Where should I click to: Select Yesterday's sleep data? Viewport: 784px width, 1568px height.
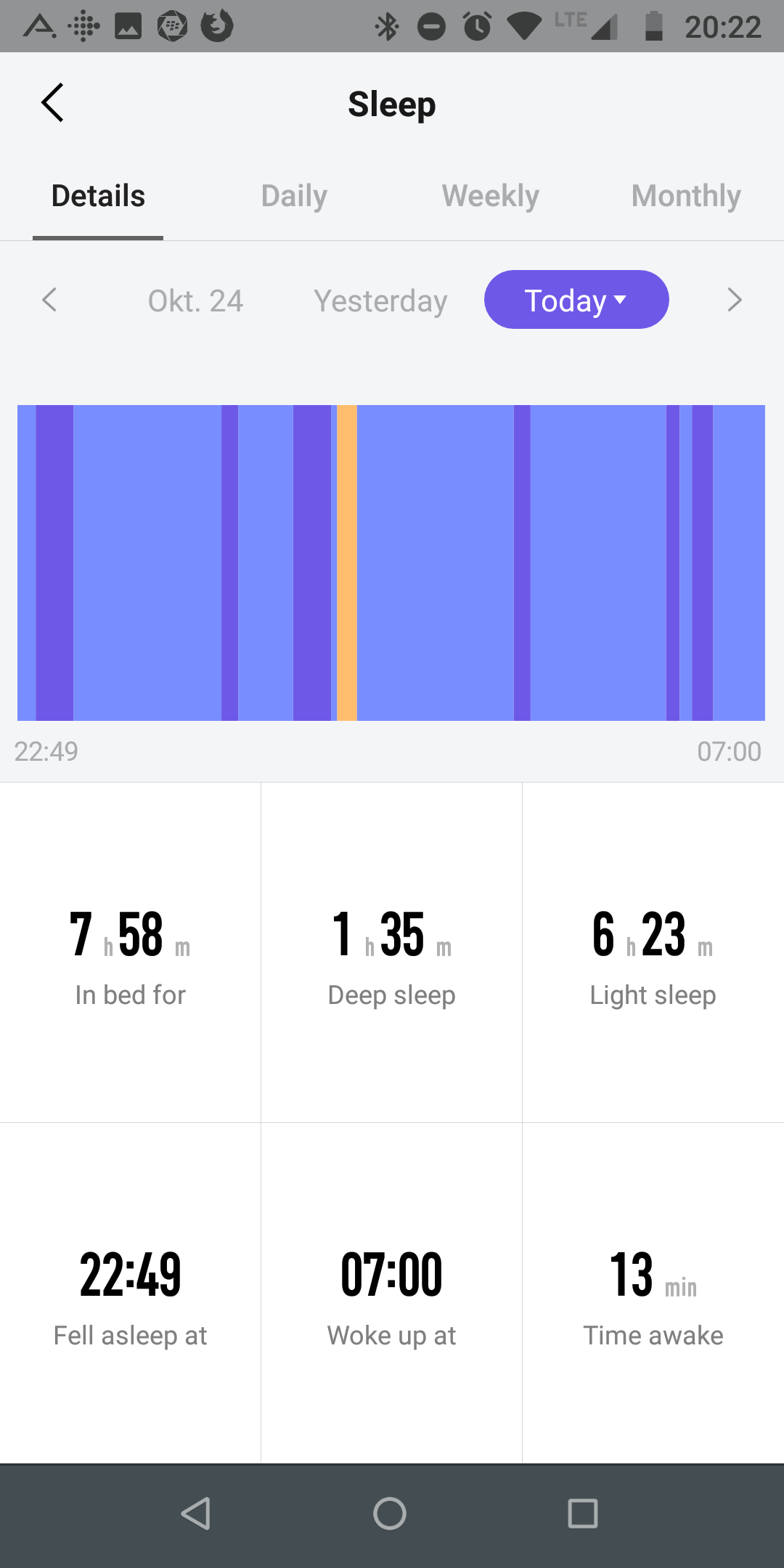pos(380,301)
